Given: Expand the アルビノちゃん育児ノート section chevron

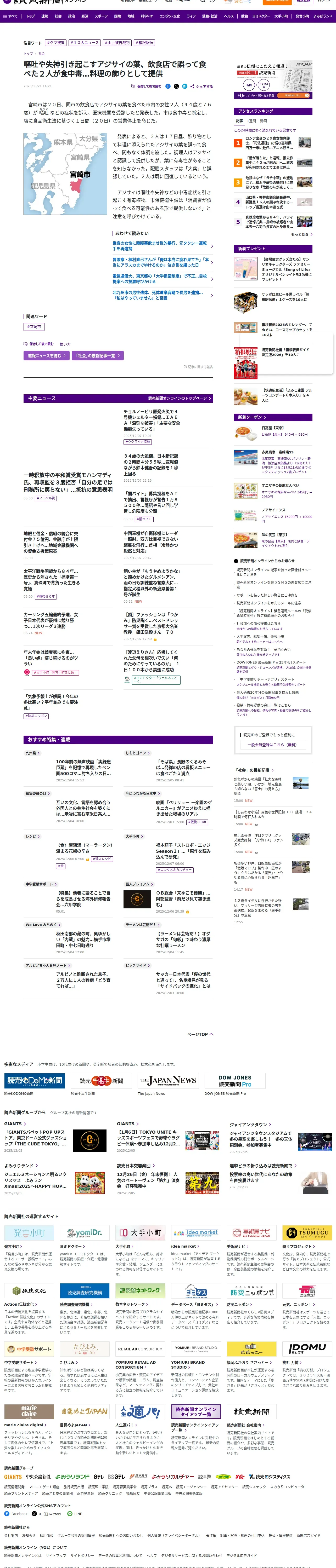Looking at the screenshot, I should [70, 965].
